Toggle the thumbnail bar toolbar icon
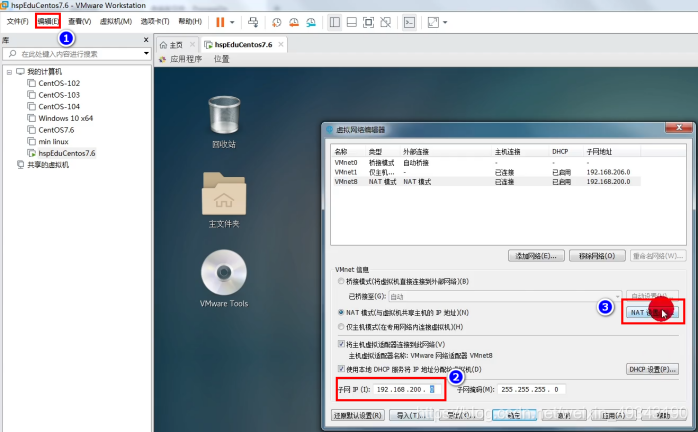698x432 pixels. (x=352, y=22)
